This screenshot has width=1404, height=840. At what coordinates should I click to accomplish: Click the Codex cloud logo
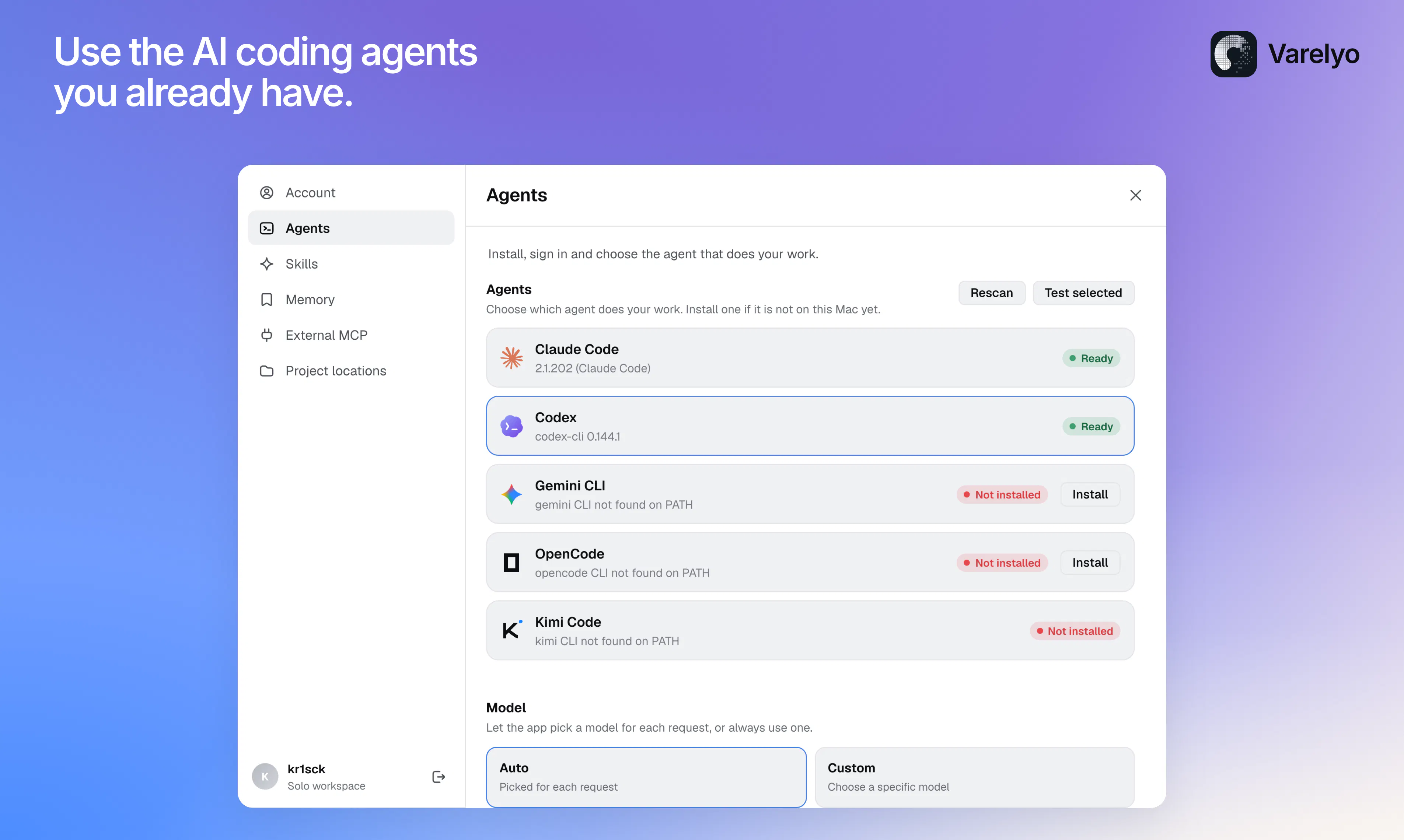(x=512, y=426)
